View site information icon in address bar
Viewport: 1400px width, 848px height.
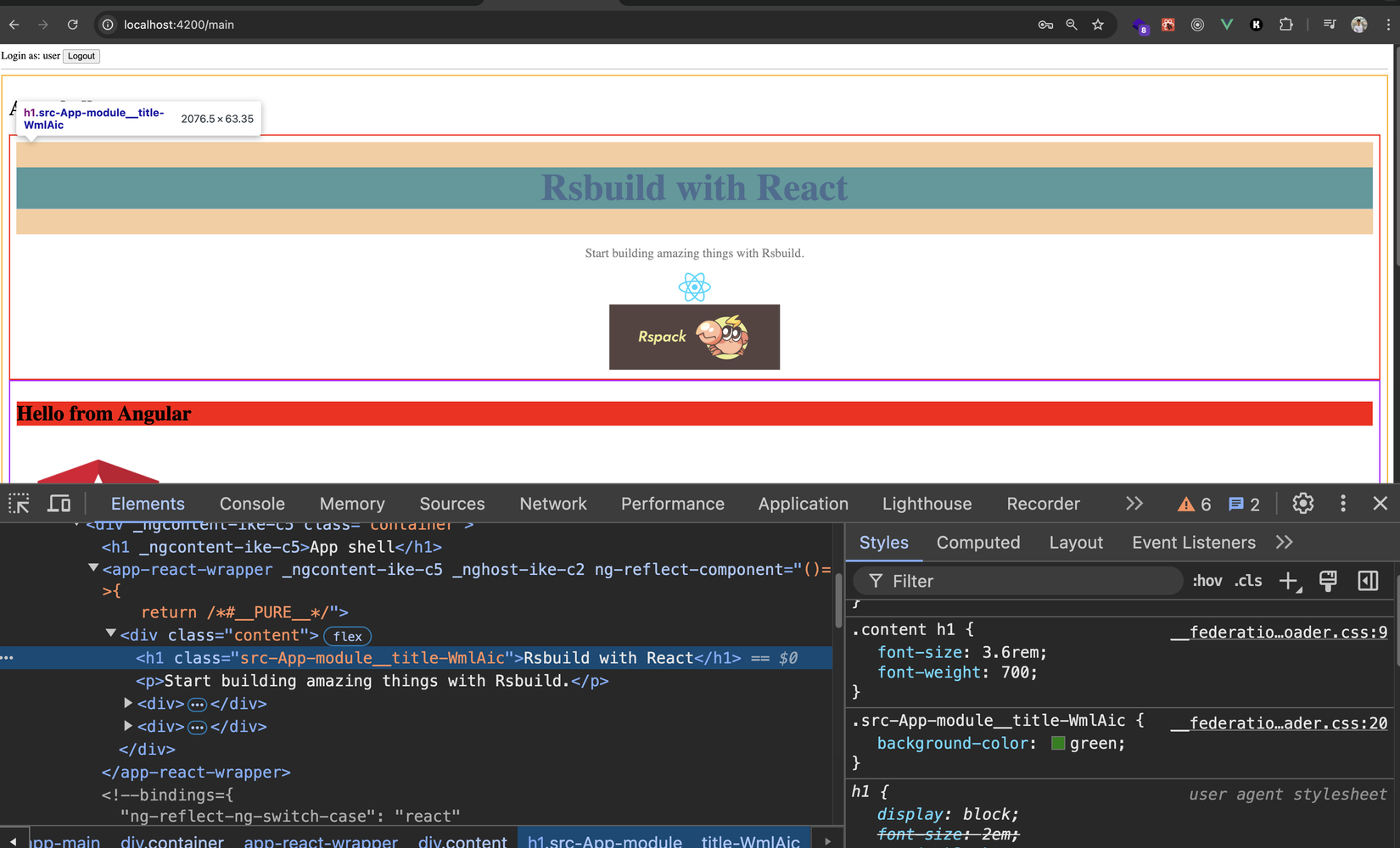(108, 25)
